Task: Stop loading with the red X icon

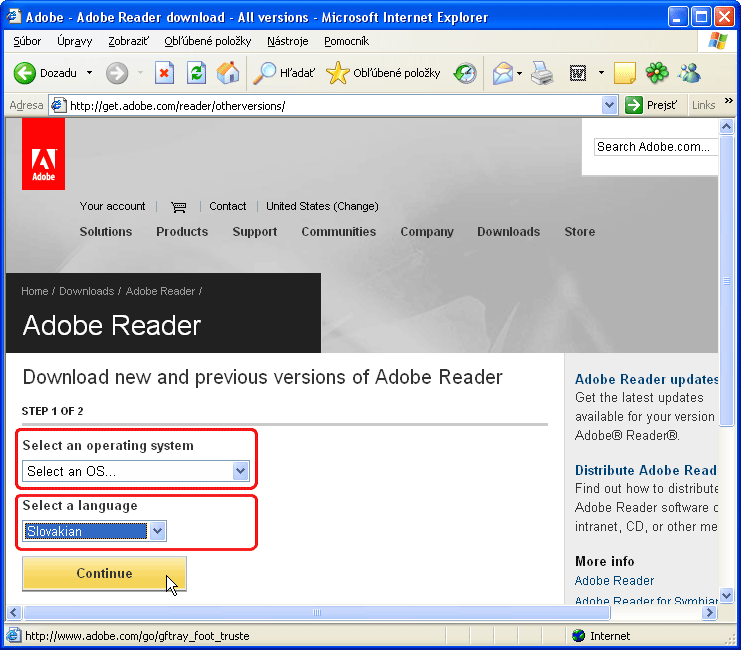Action: click(164, 73)
